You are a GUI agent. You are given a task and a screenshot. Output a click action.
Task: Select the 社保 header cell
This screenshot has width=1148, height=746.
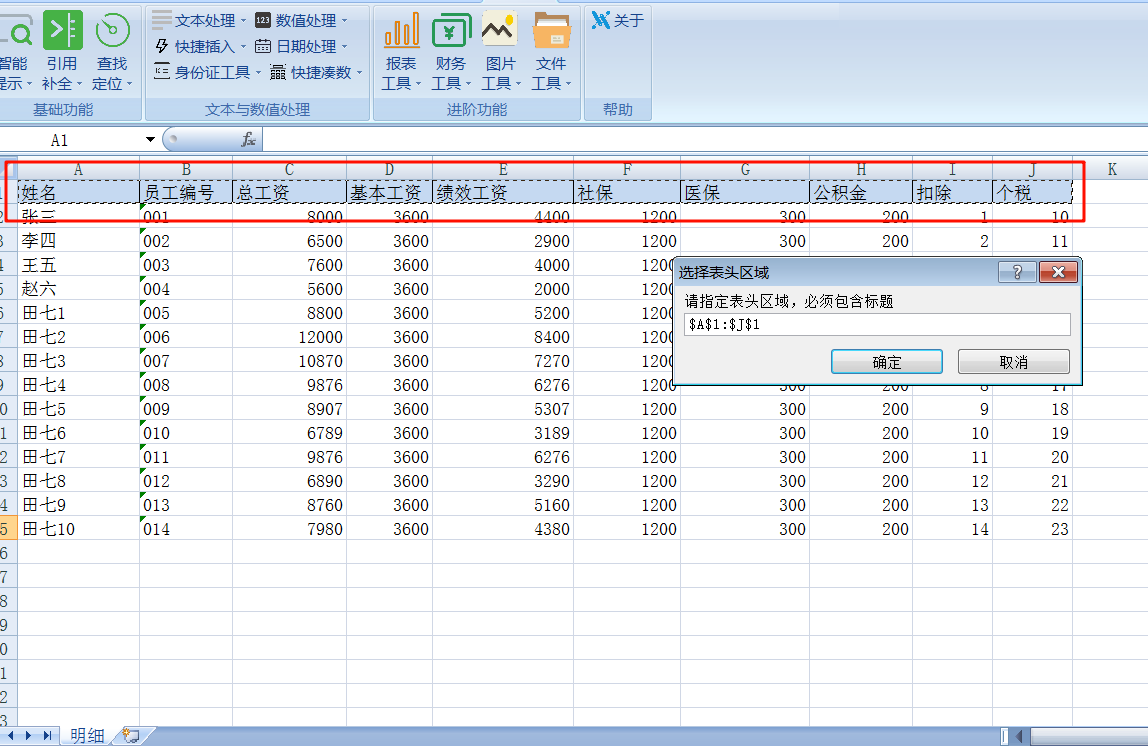click(627, 193)
